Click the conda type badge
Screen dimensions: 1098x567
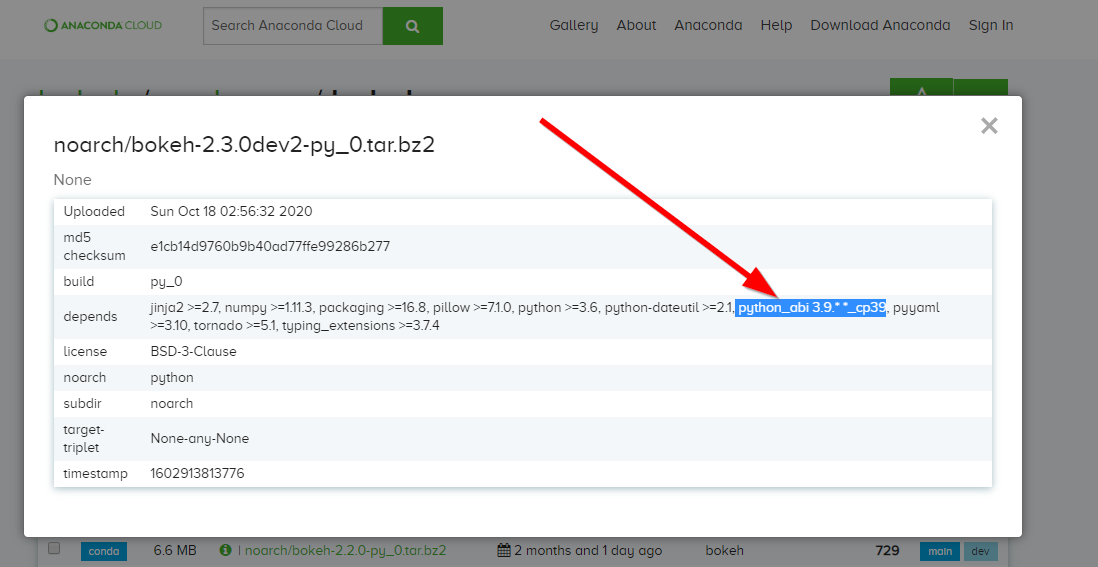pyautogui.click(x=104, y=551)
